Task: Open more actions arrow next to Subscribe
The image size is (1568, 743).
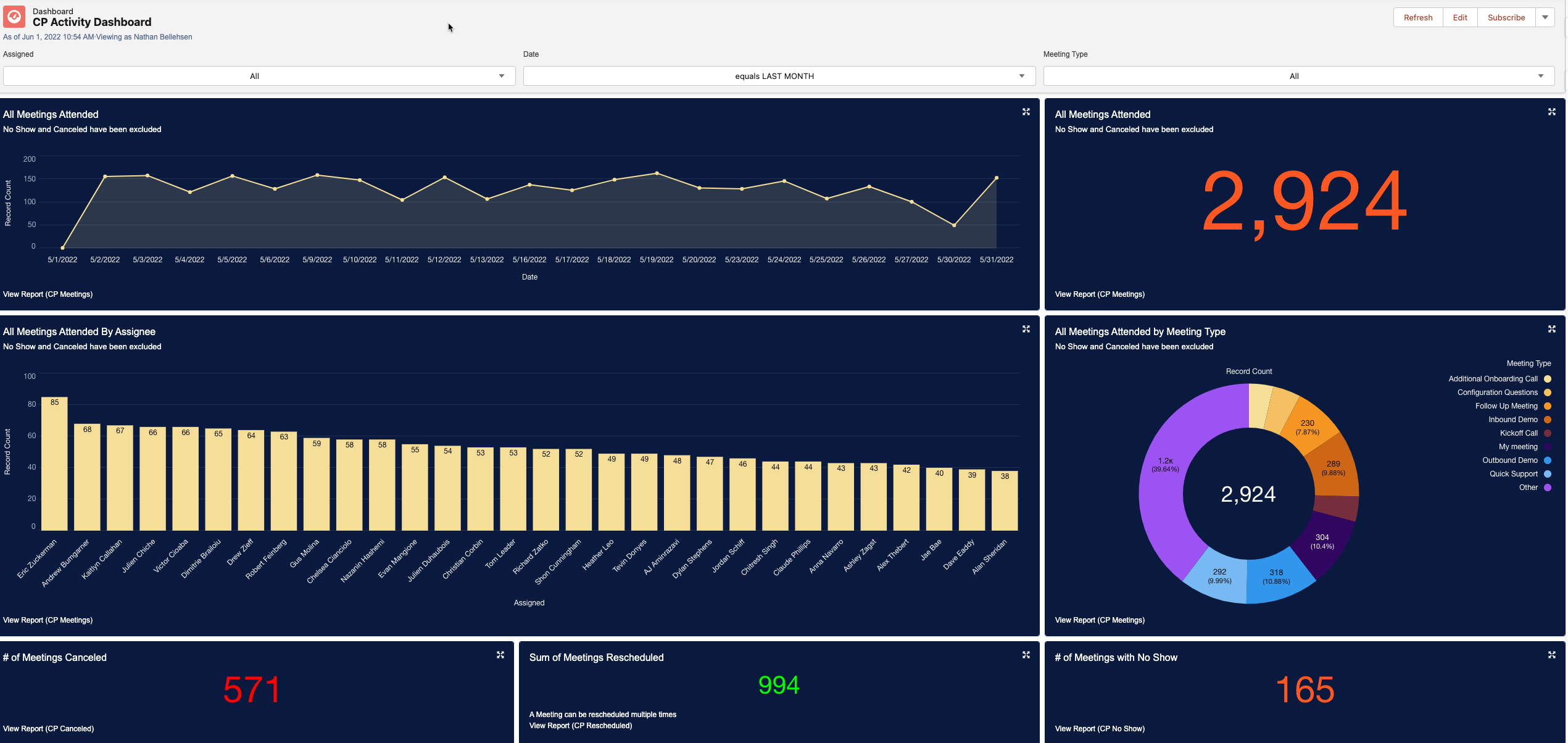Action: (1545, 17)
